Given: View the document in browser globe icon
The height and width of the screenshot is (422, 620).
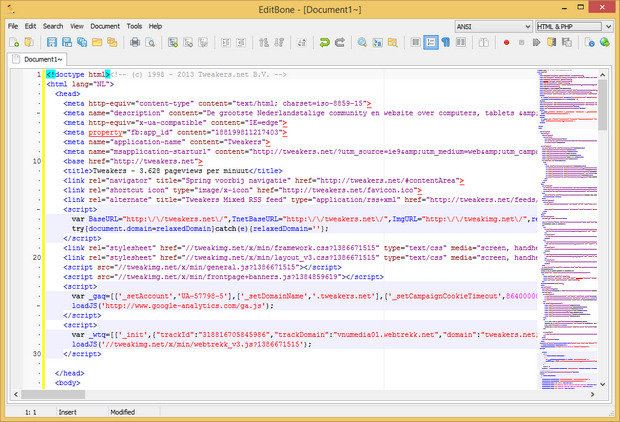Looking at the screenshot, I should [x=605, y=42].
